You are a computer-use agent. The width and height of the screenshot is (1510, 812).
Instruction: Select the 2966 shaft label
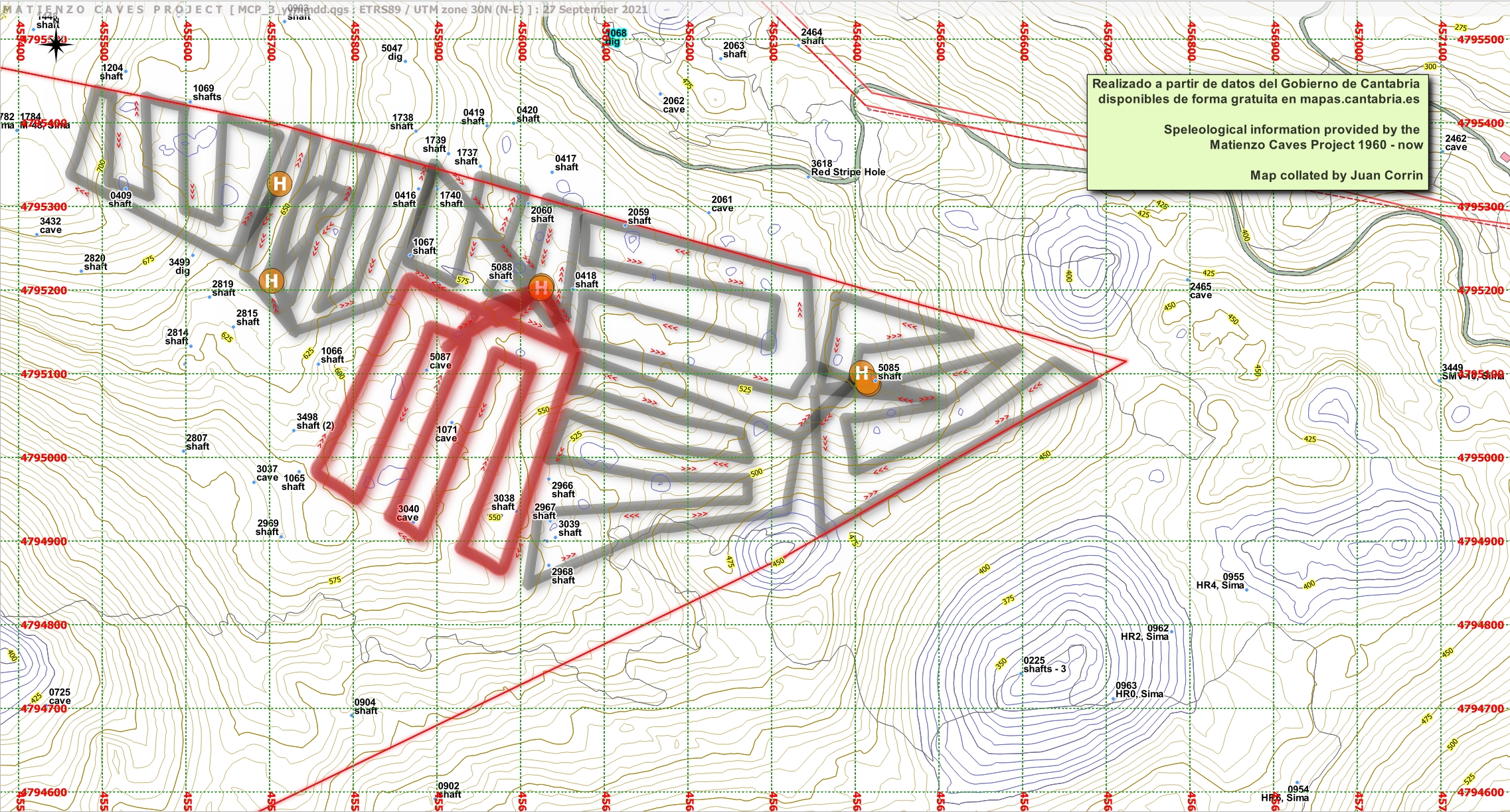tap(562, 490)
